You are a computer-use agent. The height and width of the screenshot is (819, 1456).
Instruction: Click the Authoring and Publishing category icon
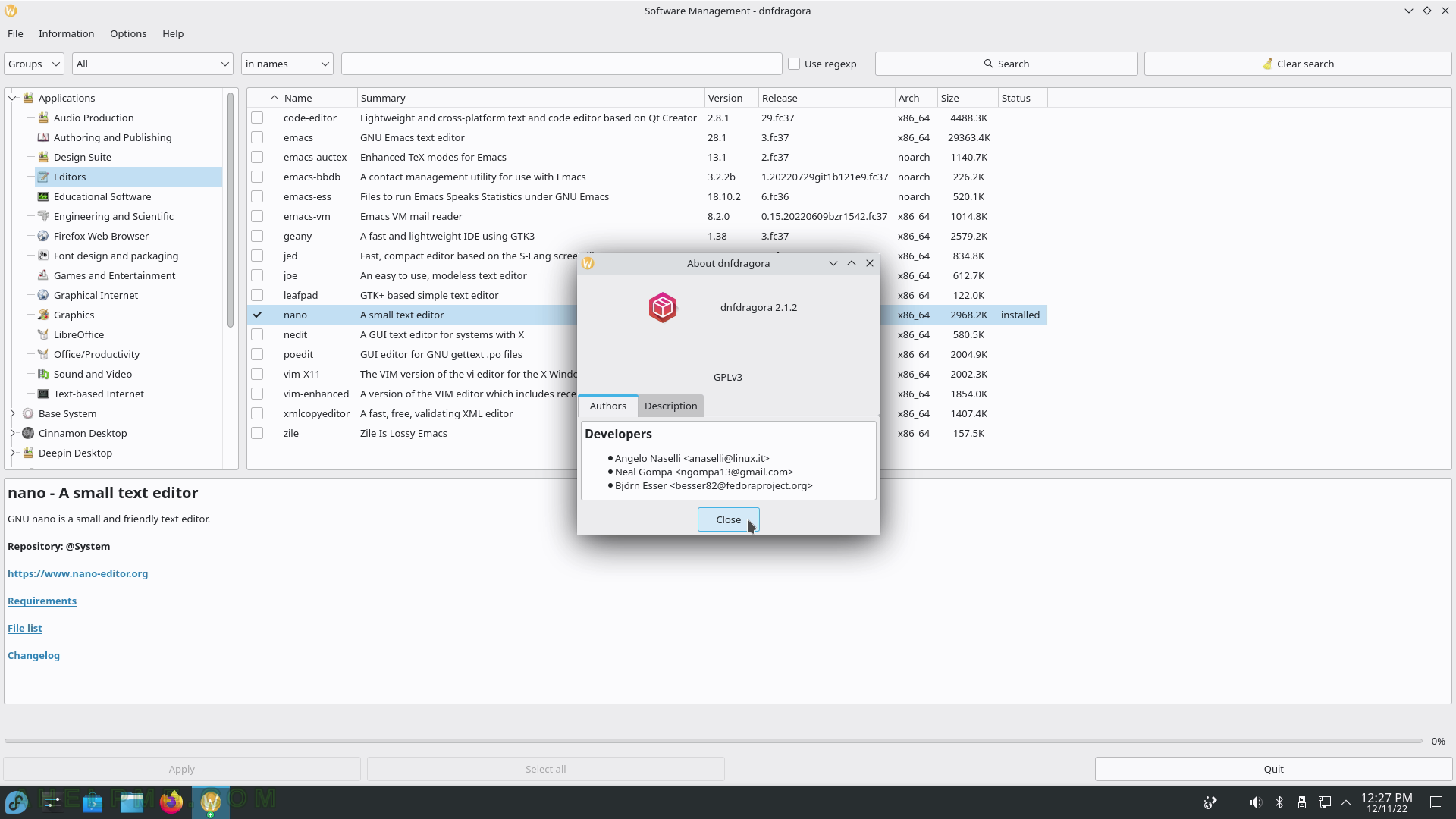coord(43,137)
